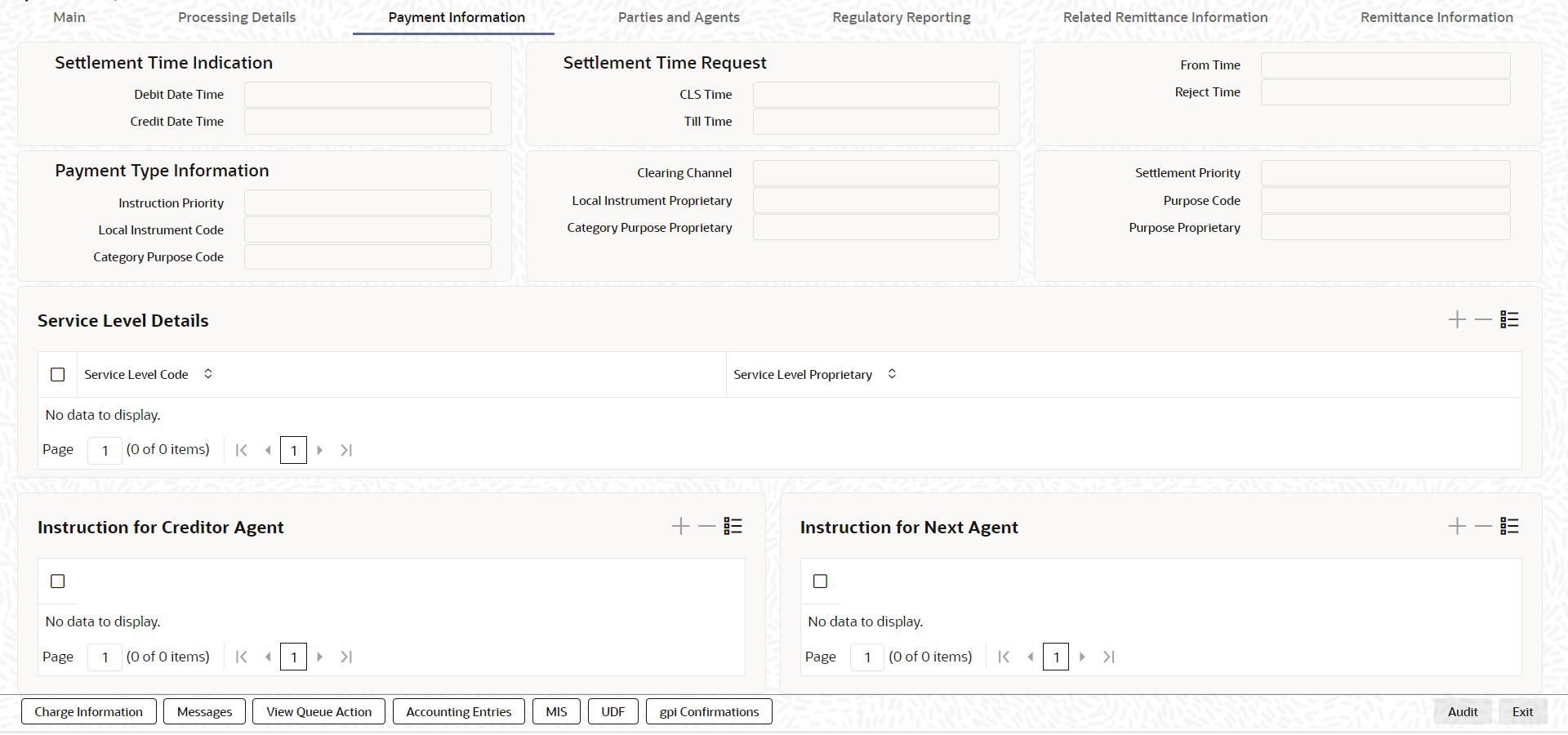Go to previous page in Service Level Details
1568x735 pixels.
click(x=268, y=450)
